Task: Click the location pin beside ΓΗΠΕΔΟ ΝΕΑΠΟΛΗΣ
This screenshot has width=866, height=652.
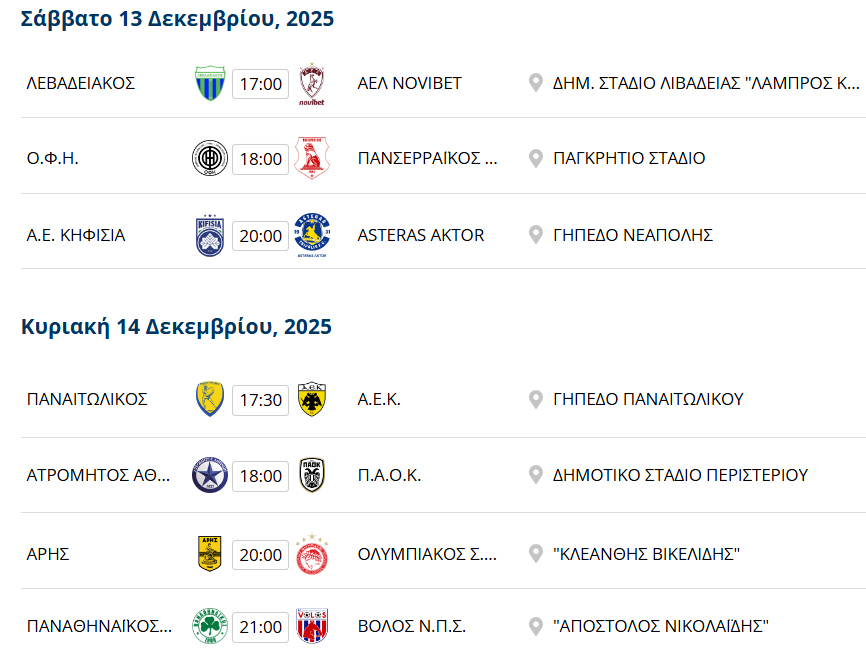Action: pyautogui.click(x=536, y=235)
